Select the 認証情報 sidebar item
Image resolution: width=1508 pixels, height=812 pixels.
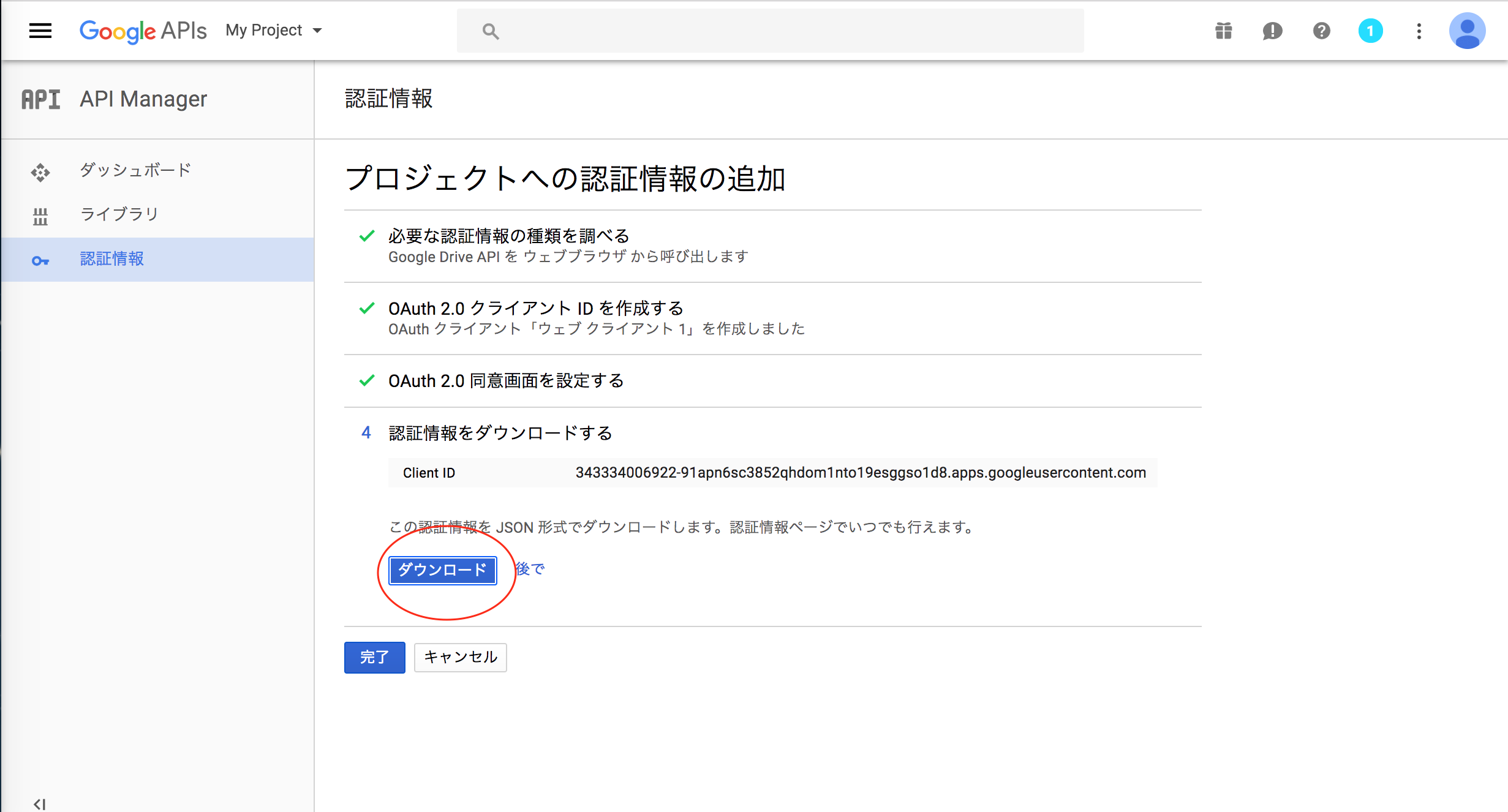pyautogui.click(x=157, y=260)
